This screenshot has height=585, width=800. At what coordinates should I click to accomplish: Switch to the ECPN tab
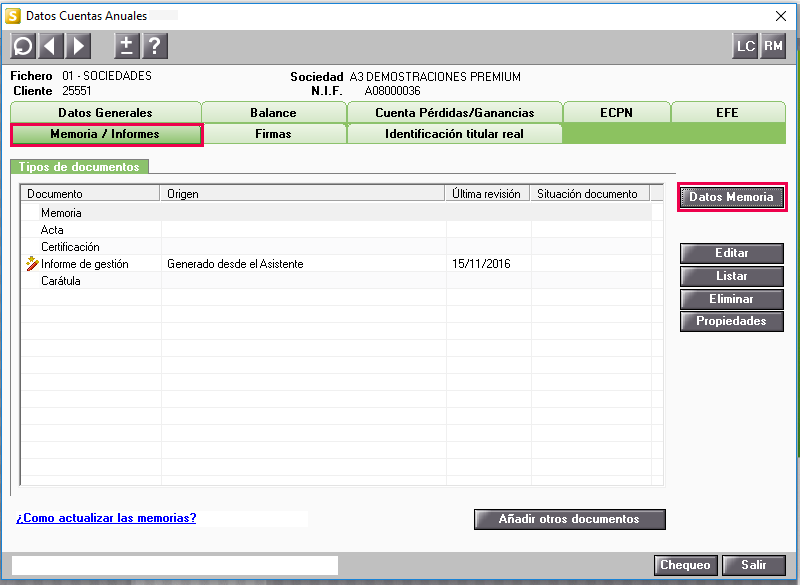tap(616, 113)
